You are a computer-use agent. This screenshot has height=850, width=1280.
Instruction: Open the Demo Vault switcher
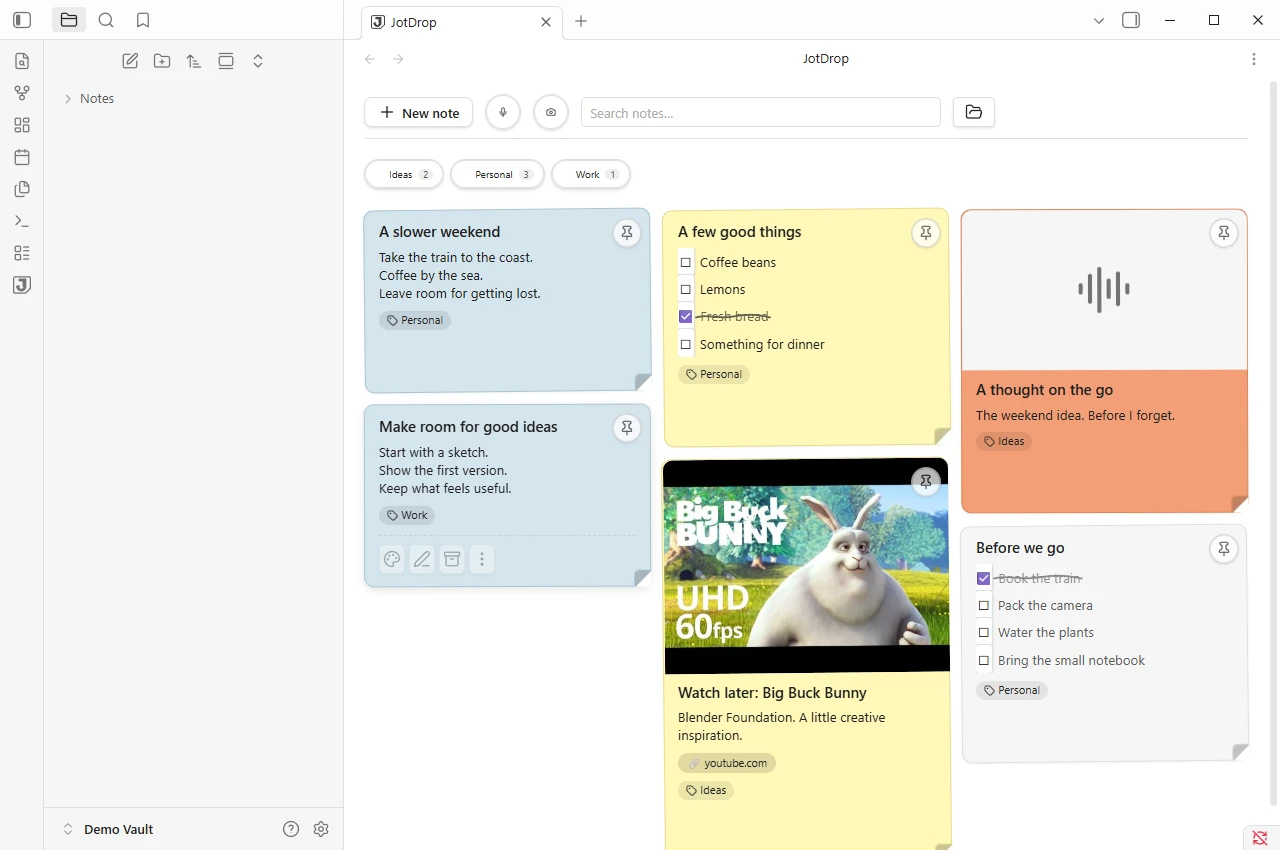[108, 829]
